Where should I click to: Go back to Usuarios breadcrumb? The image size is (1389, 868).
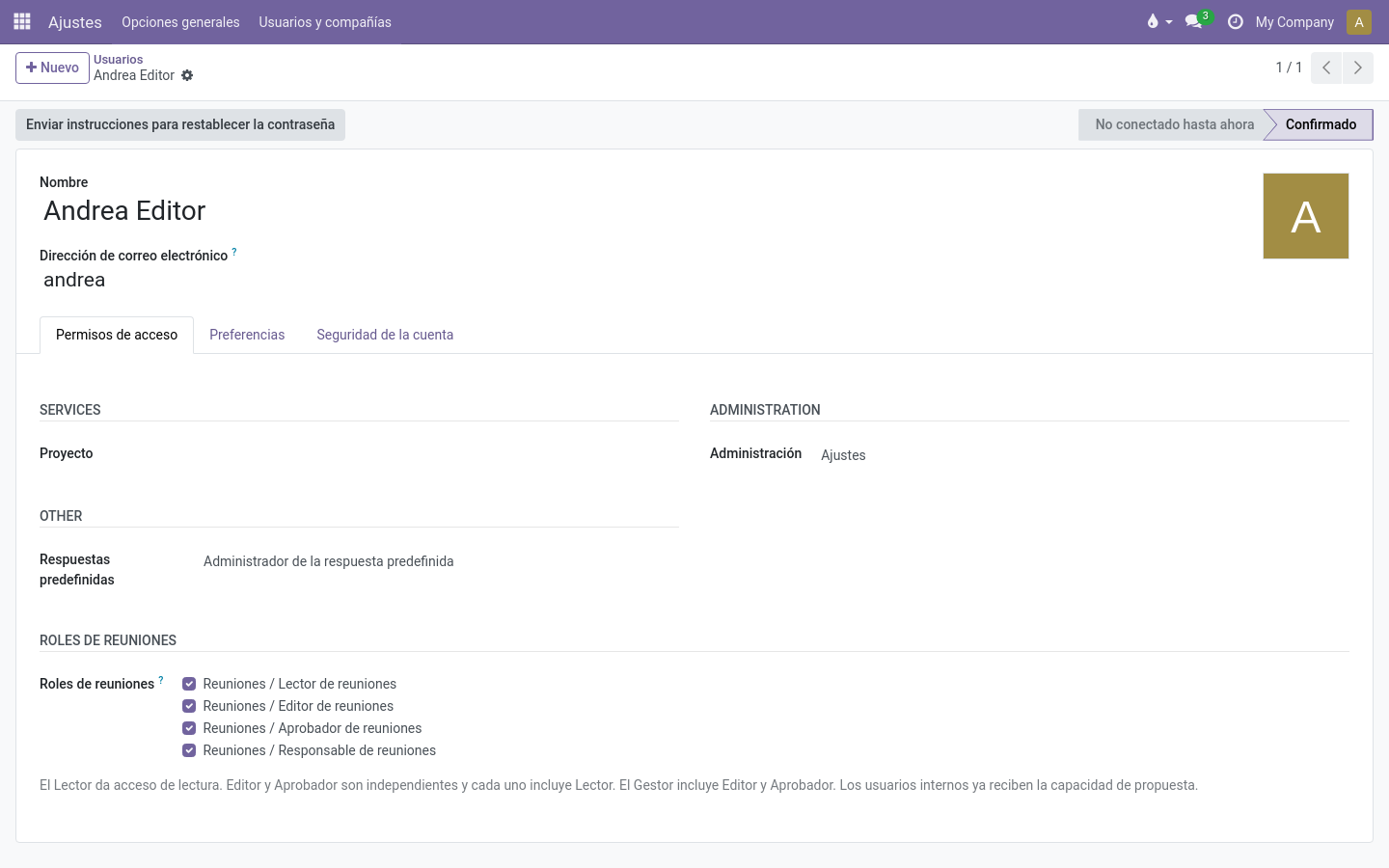[118, 60]
